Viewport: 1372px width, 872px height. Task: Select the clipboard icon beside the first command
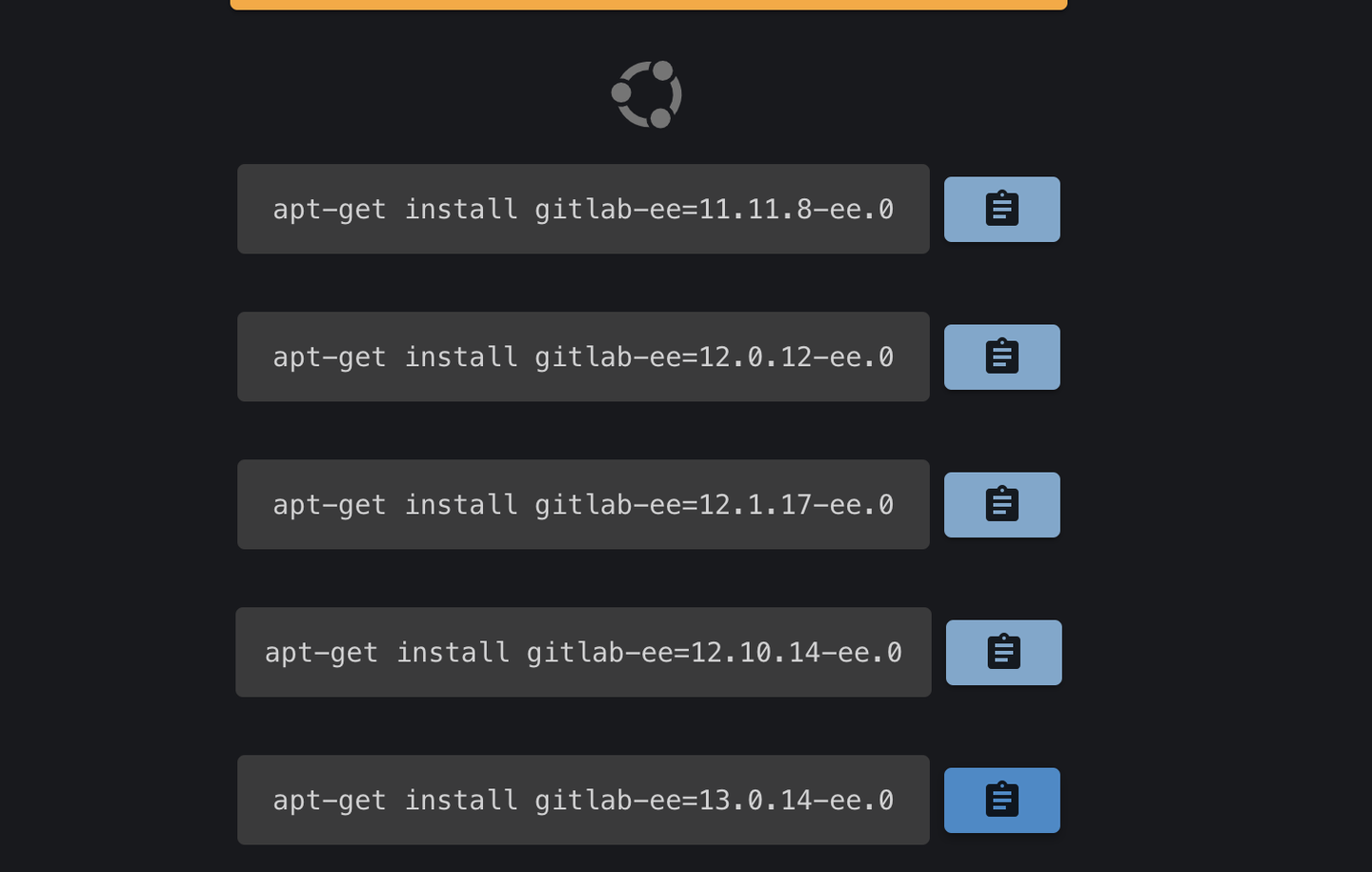click(1001, 209)
